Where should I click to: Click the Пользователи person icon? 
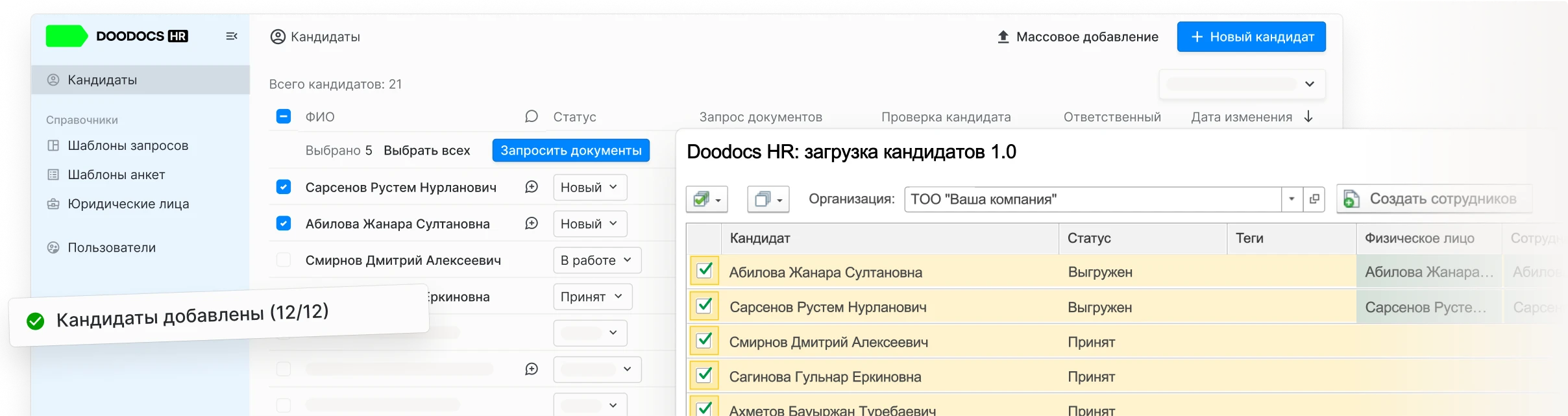pyautogui.click(x=53, y=247)
